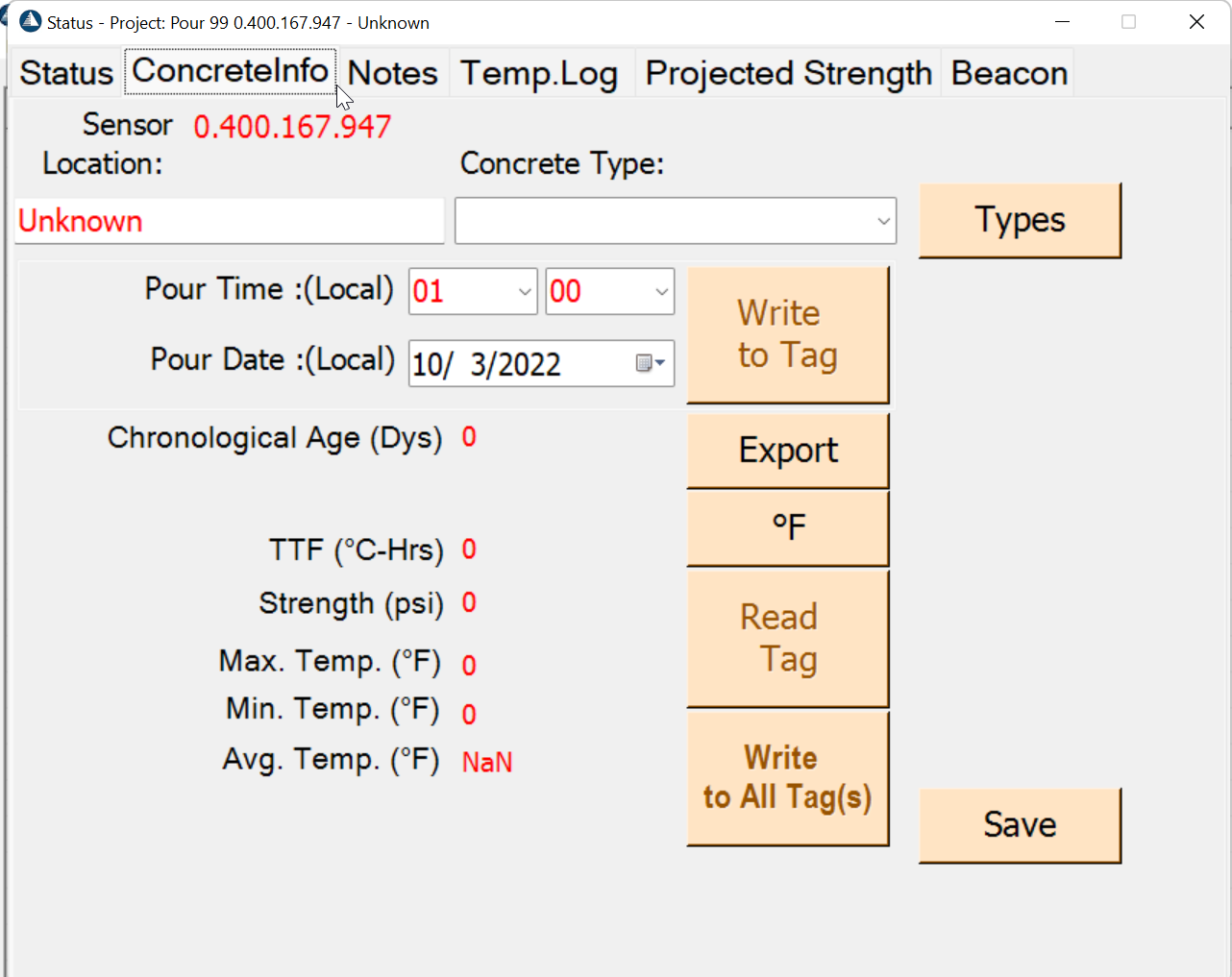Open the pour hour dropdown showing 01
Screen dimensions: 1232x977
pos(473,291)
